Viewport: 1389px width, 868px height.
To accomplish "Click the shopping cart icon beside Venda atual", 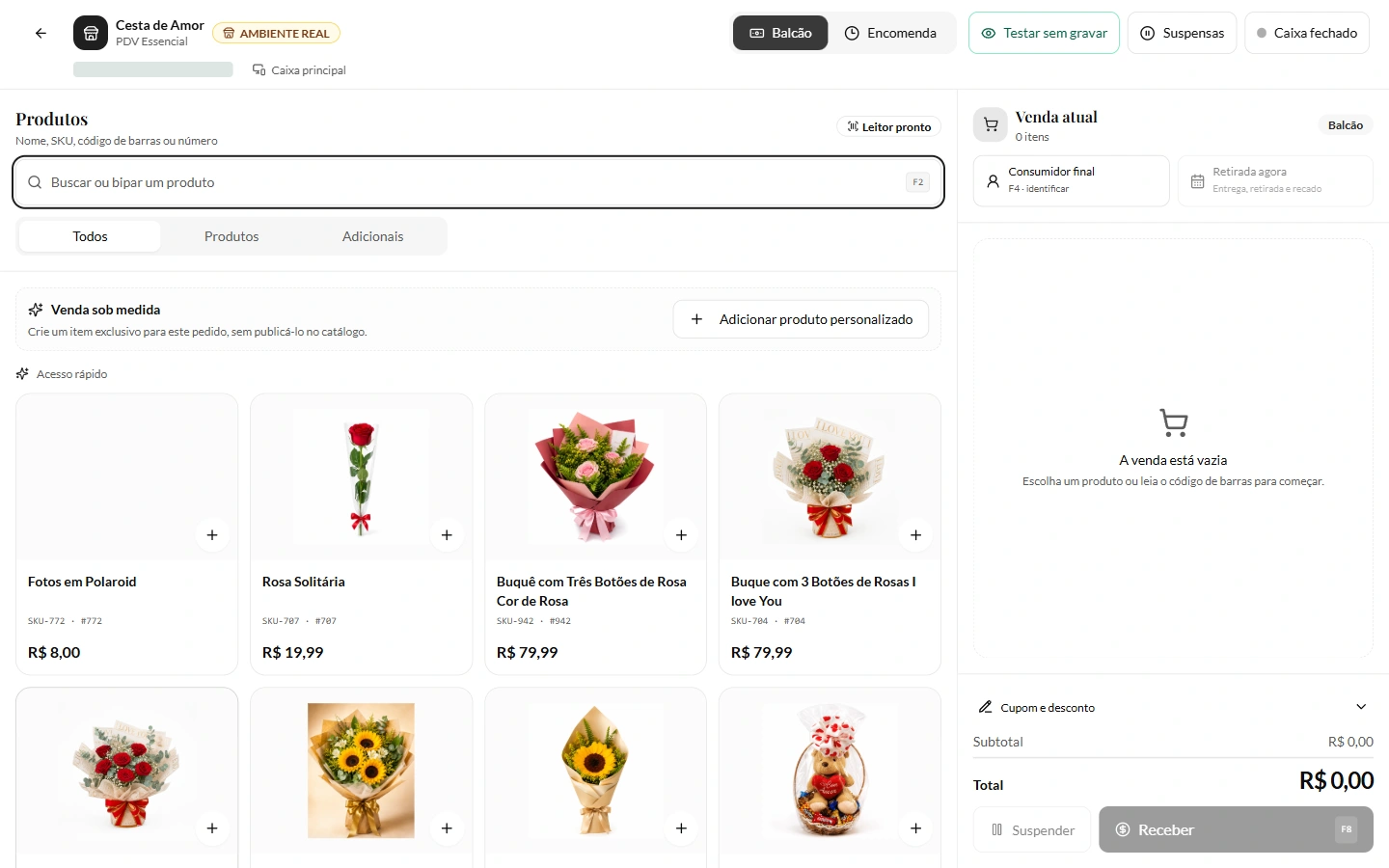I will pos(991,125).
